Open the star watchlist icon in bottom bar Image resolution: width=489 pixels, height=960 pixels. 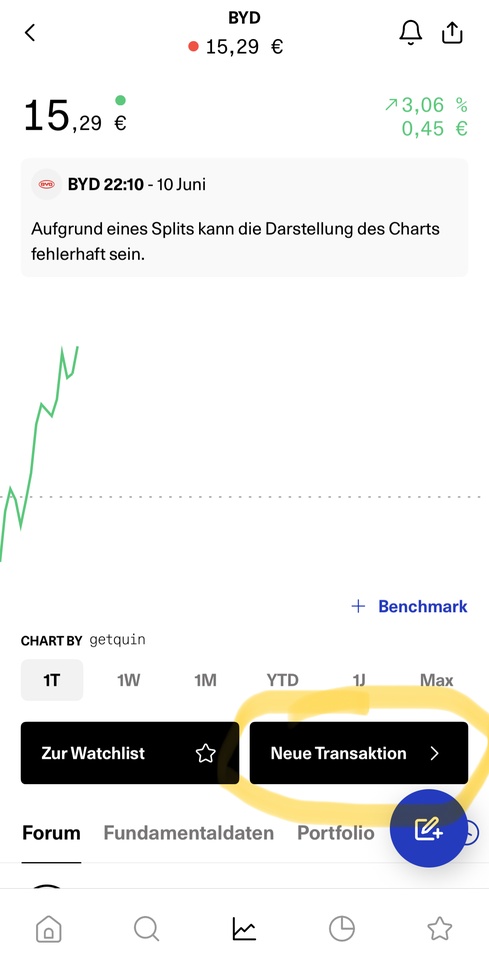439,929
